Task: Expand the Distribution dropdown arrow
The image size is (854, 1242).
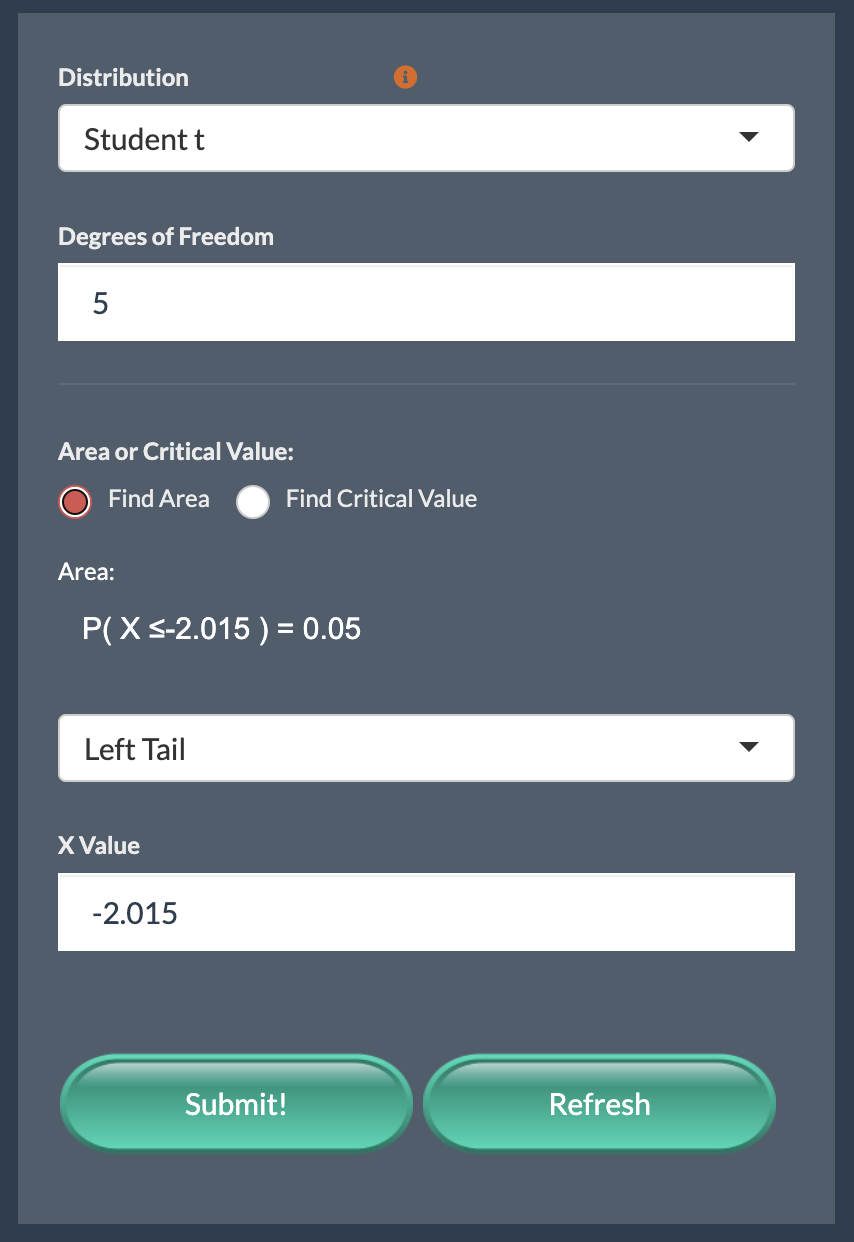Action: pyautogui.click(x=748, y=138)
